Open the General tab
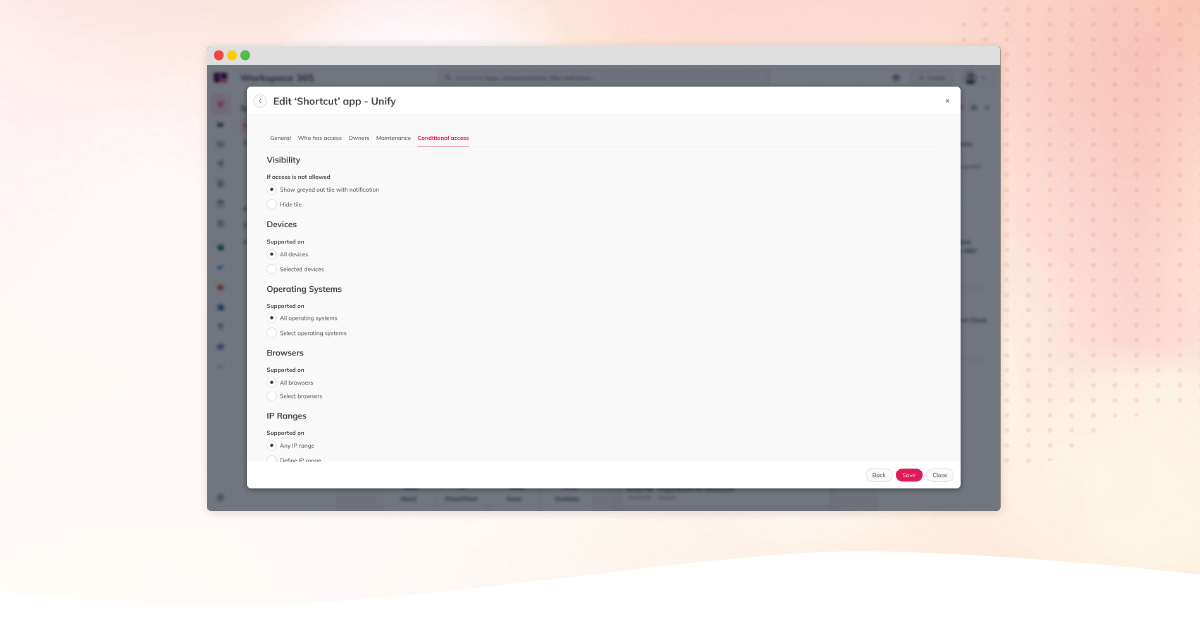 click(280, 138)
